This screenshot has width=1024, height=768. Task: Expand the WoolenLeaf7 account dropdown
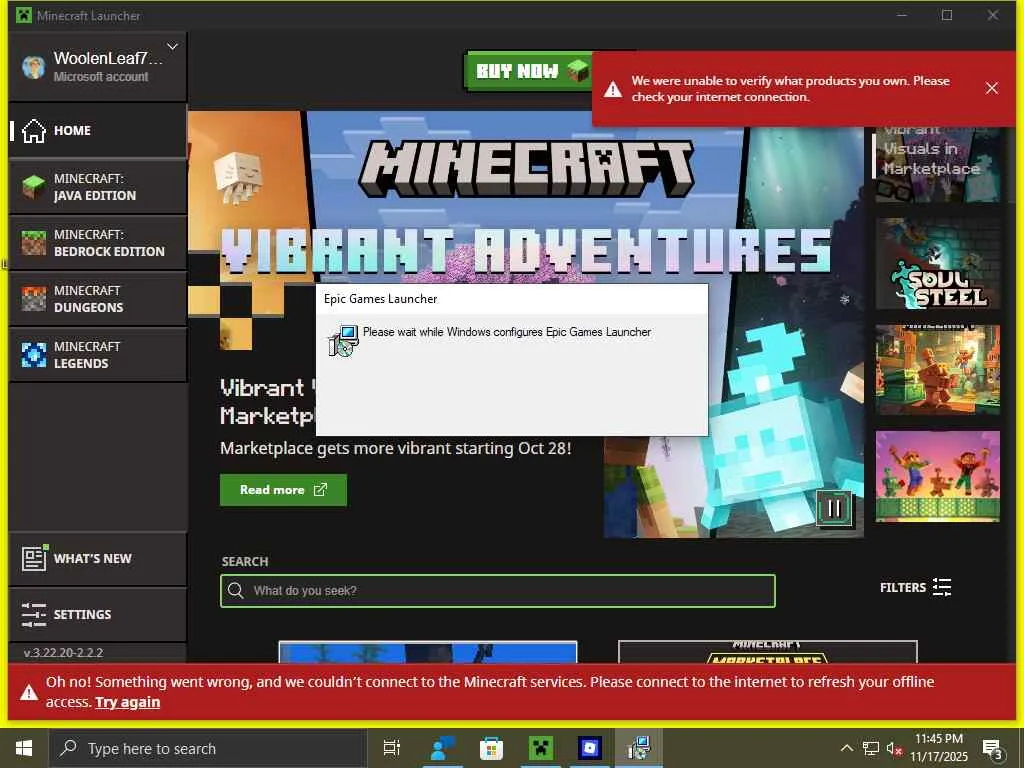[172, 47]
